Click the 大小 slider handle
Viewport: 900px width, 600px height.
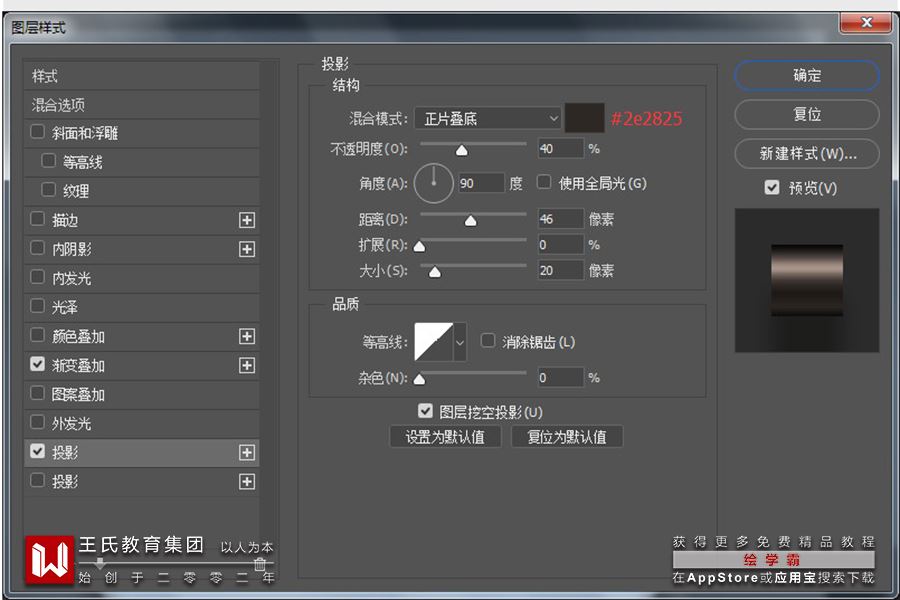tap(435, 272)
